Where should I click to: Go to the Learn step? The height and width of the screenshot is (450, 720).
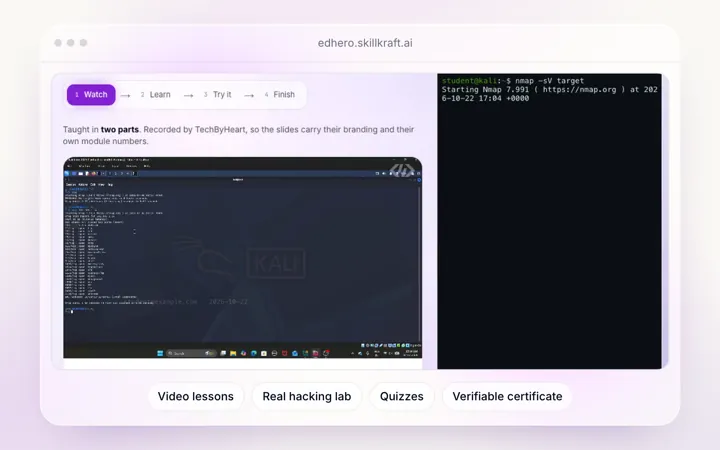point(156,95)
